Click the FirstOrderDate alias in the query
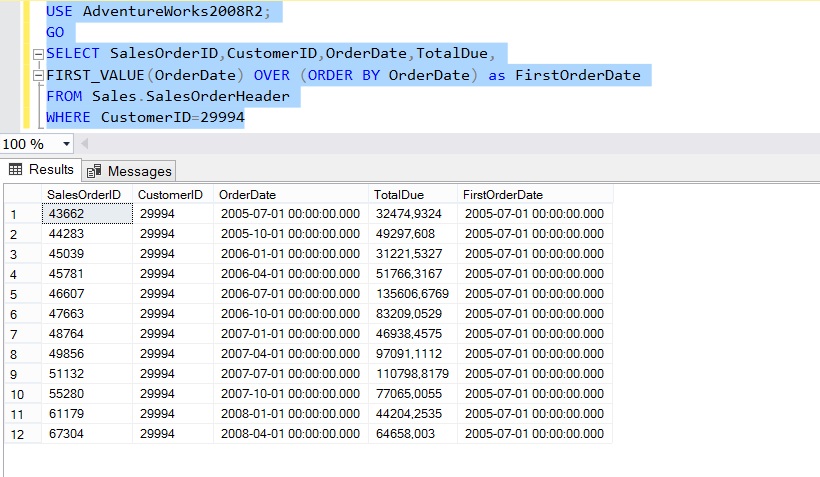Viewport: 820px width, 477px height. (x=578, y=75)
